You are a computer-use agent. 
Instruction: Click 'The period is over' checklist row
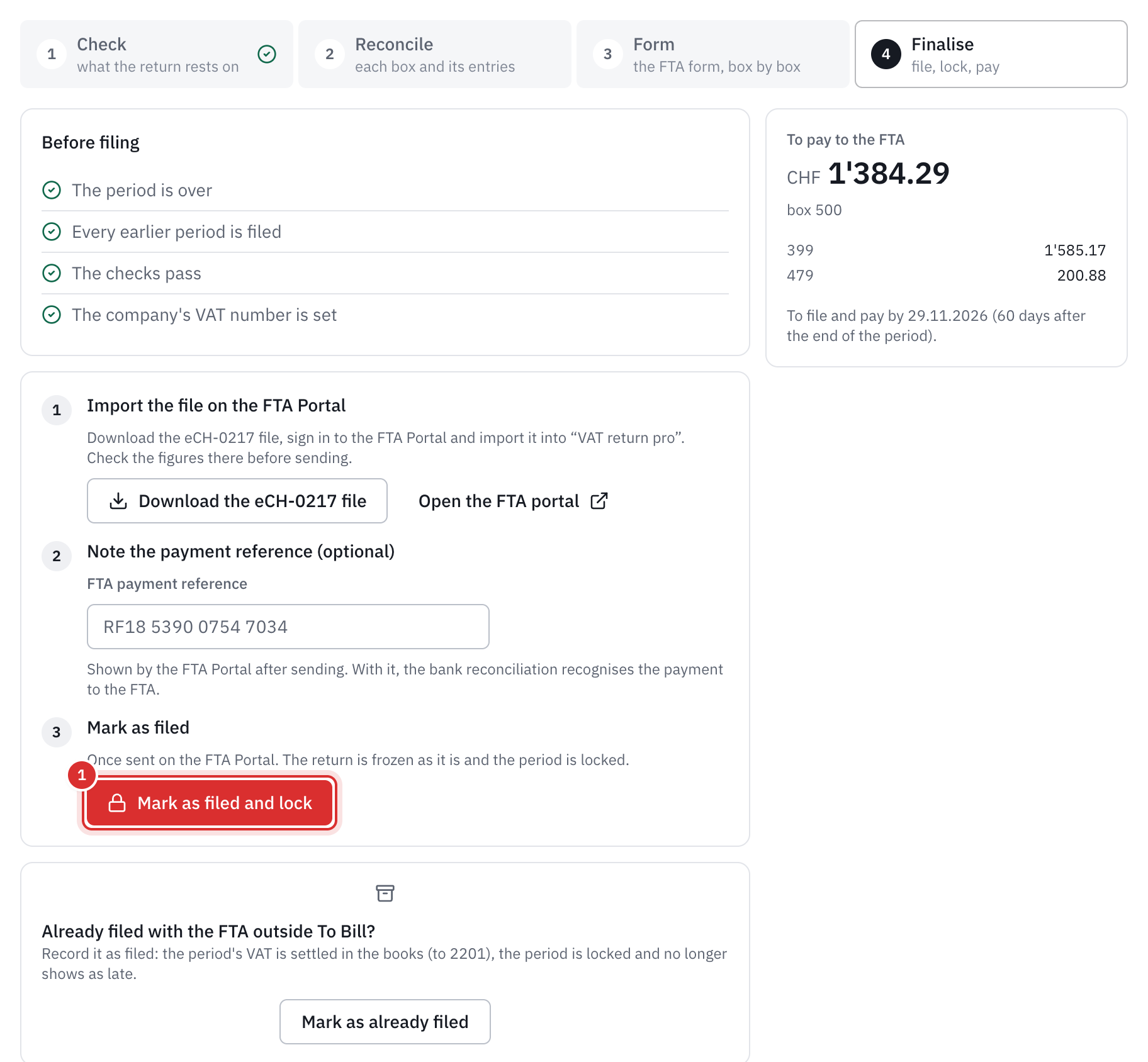click(385, 190)
